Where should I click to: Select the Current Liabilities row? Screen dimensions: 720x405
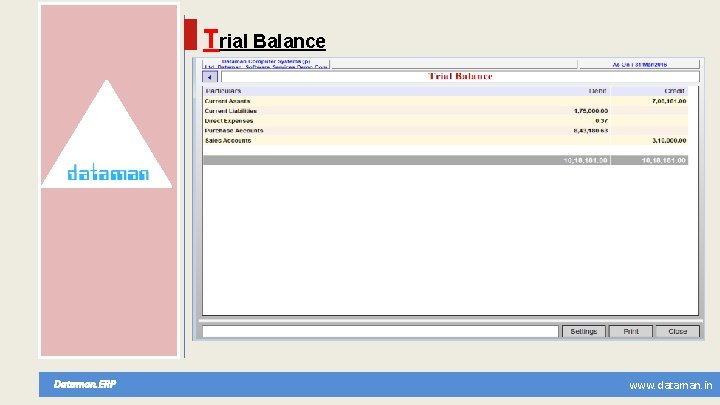(x=445, y=111)
